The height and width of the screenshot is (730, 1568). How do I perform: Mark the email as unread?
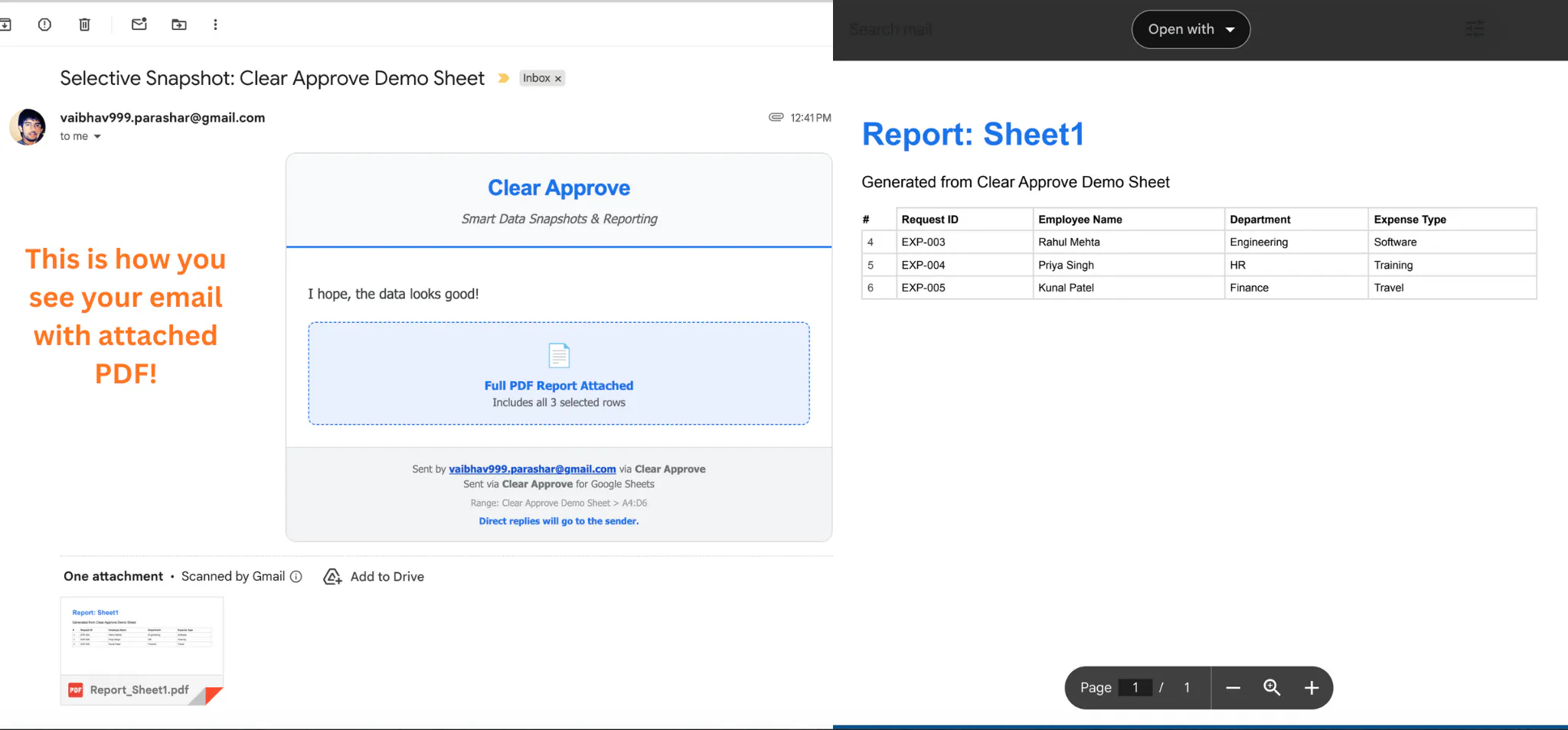(x=139, y=24)
